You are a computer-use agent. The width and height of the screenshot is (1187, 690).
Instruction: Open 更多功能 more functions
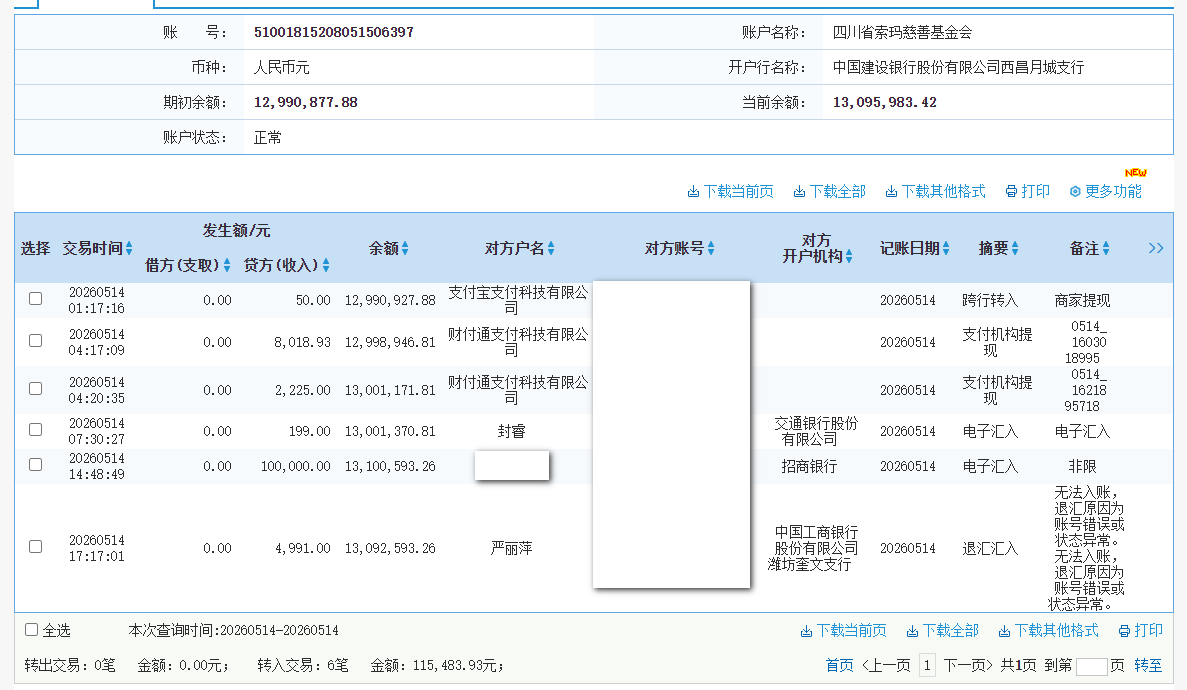(1105, 192)
